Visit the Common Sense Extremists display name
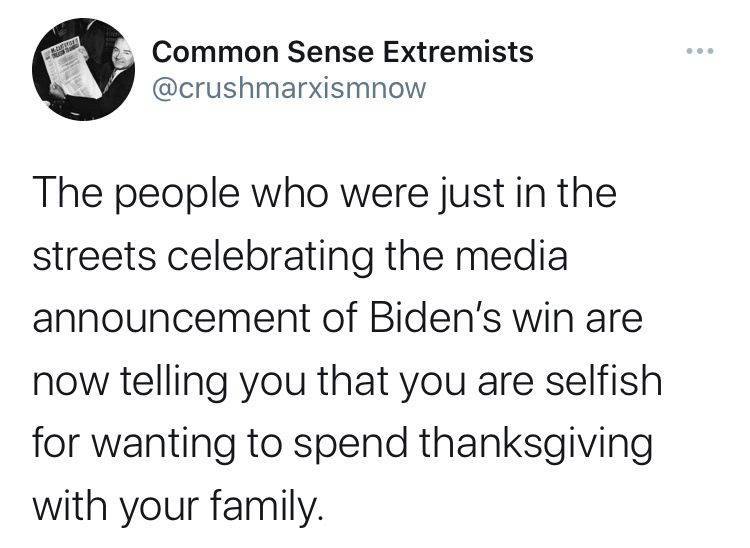The width and height of the screenshot is (750, 548). (x=343, y=52)
